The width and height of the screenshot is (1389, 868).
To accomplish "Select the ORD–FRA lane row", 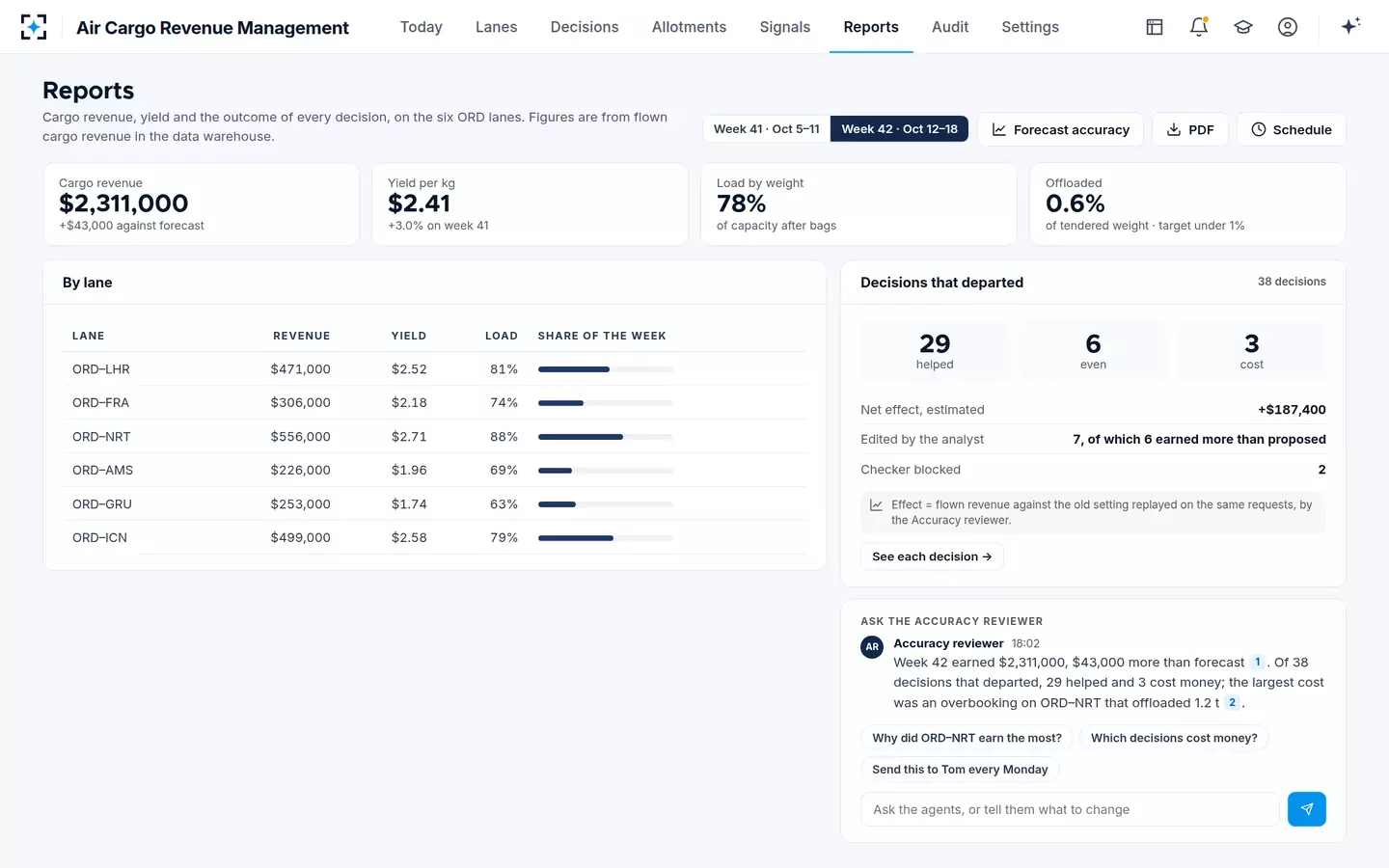I will [x=434, y=403].
